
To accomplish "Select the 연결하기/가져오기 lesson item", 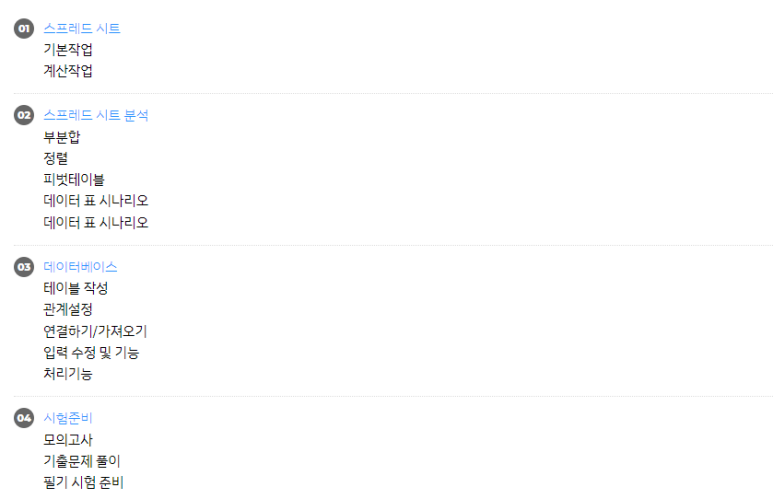I will (95, 331).
